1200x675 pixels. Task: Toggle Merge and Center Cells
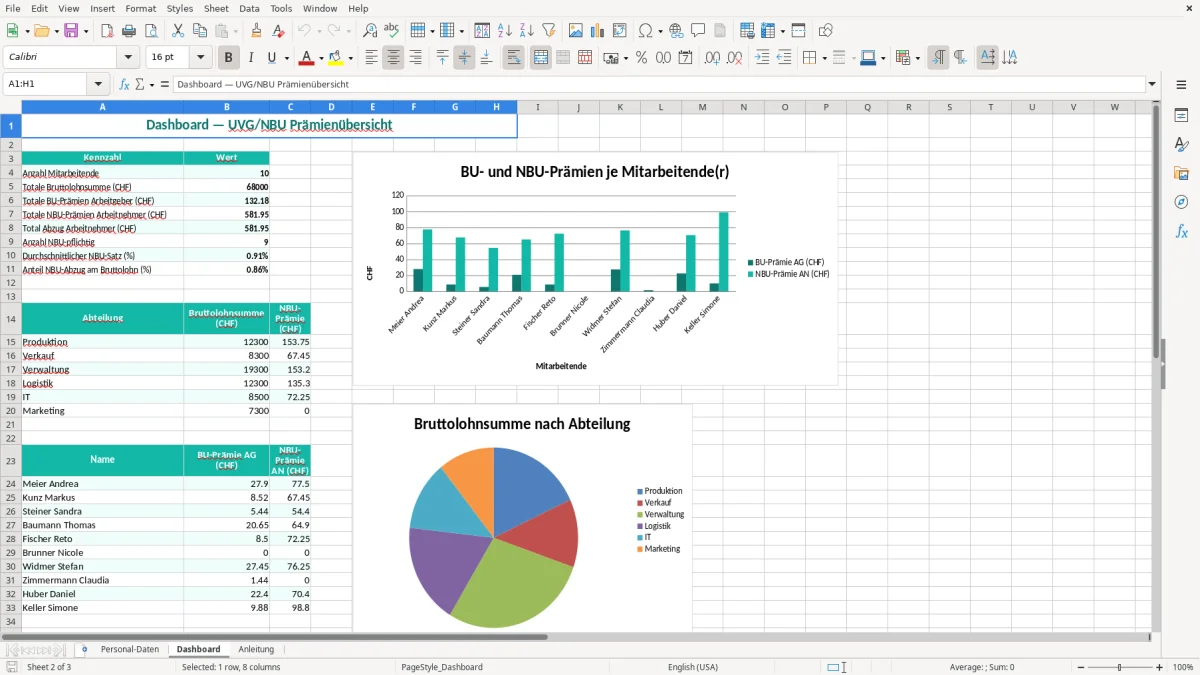[541, 58]
